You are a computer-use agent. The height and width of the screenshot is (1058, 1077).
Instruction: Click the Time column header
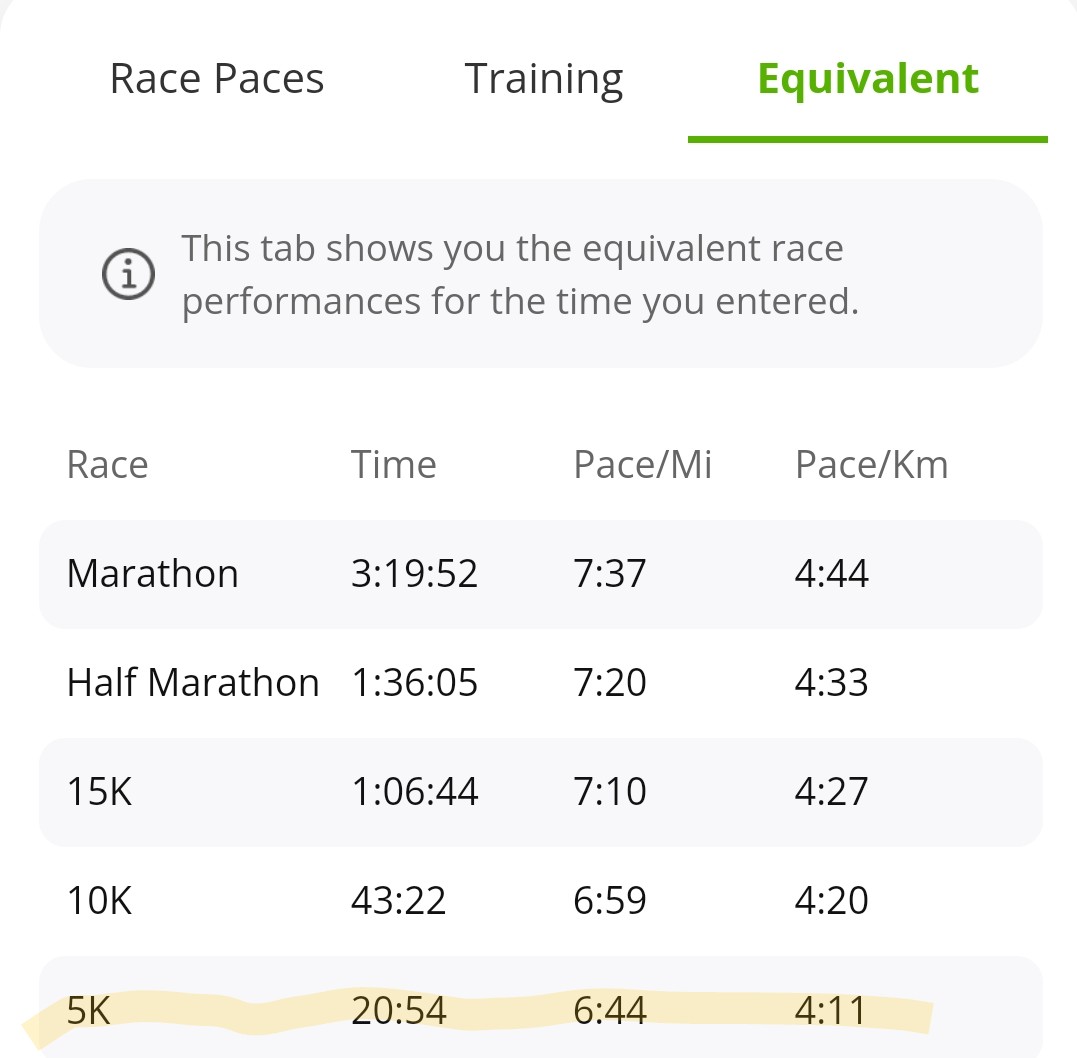393,465
